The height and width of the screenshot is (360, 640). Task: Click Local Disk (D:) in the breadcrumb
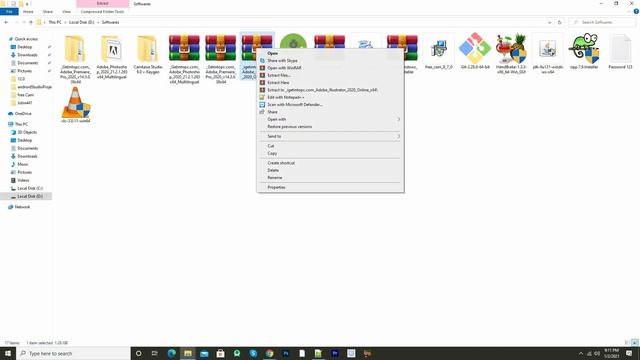pyautogui.click(x=81, y=22)
